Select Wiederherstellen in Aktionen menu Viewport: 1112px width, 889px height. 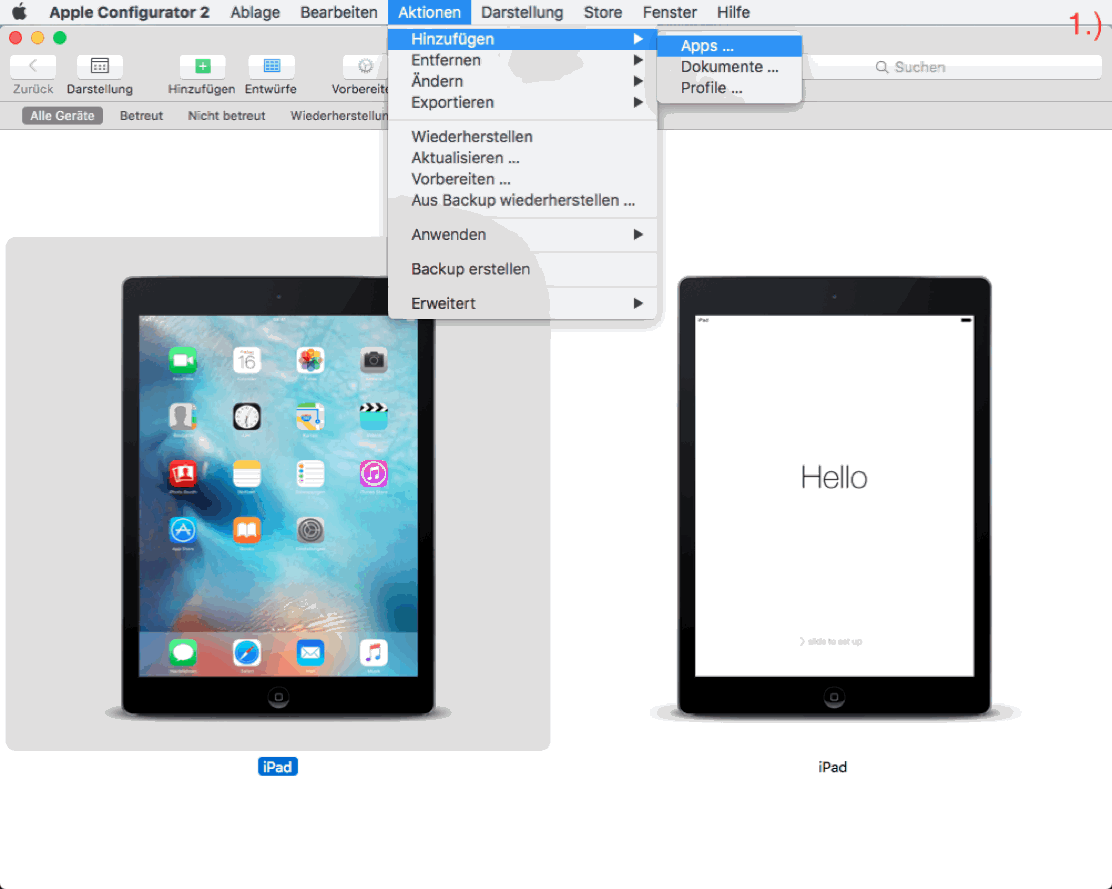pos(522,137)
